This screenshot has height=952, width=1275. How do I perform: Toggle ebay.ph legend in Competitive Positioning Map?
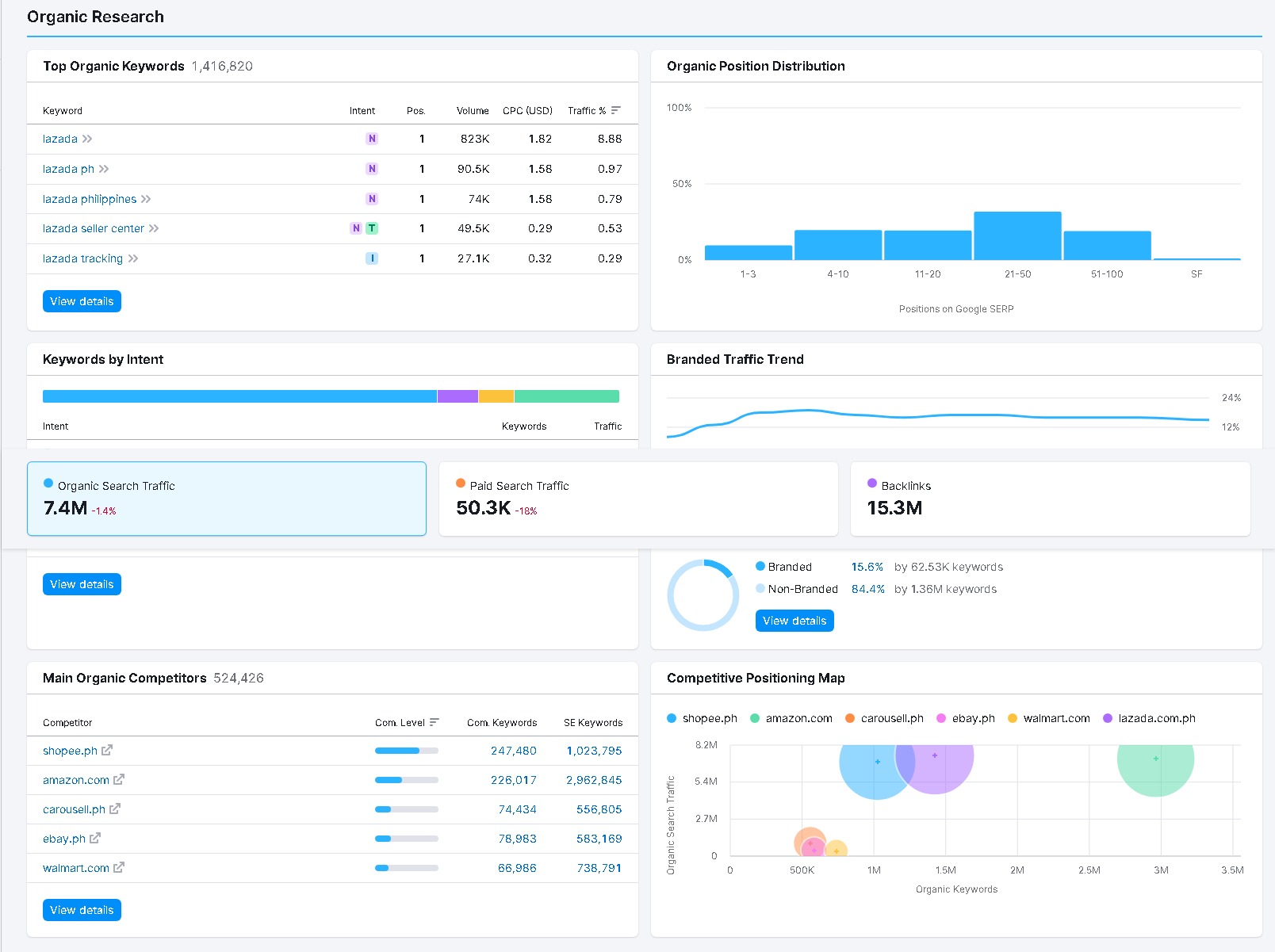click(x=966, y=718)
